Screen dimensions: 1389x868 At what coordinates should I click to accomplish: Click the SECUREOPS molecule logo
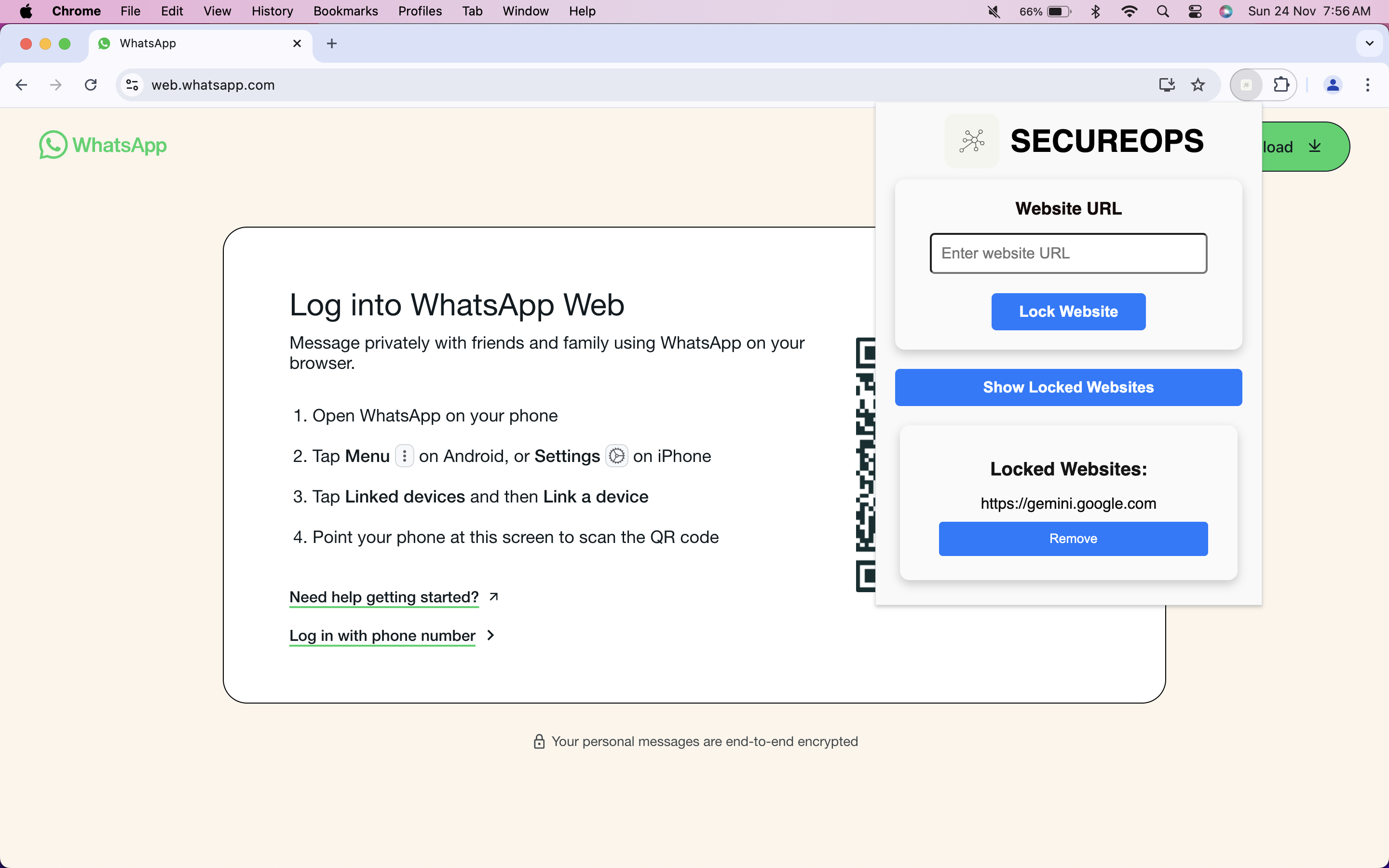(x=972, y=141)
